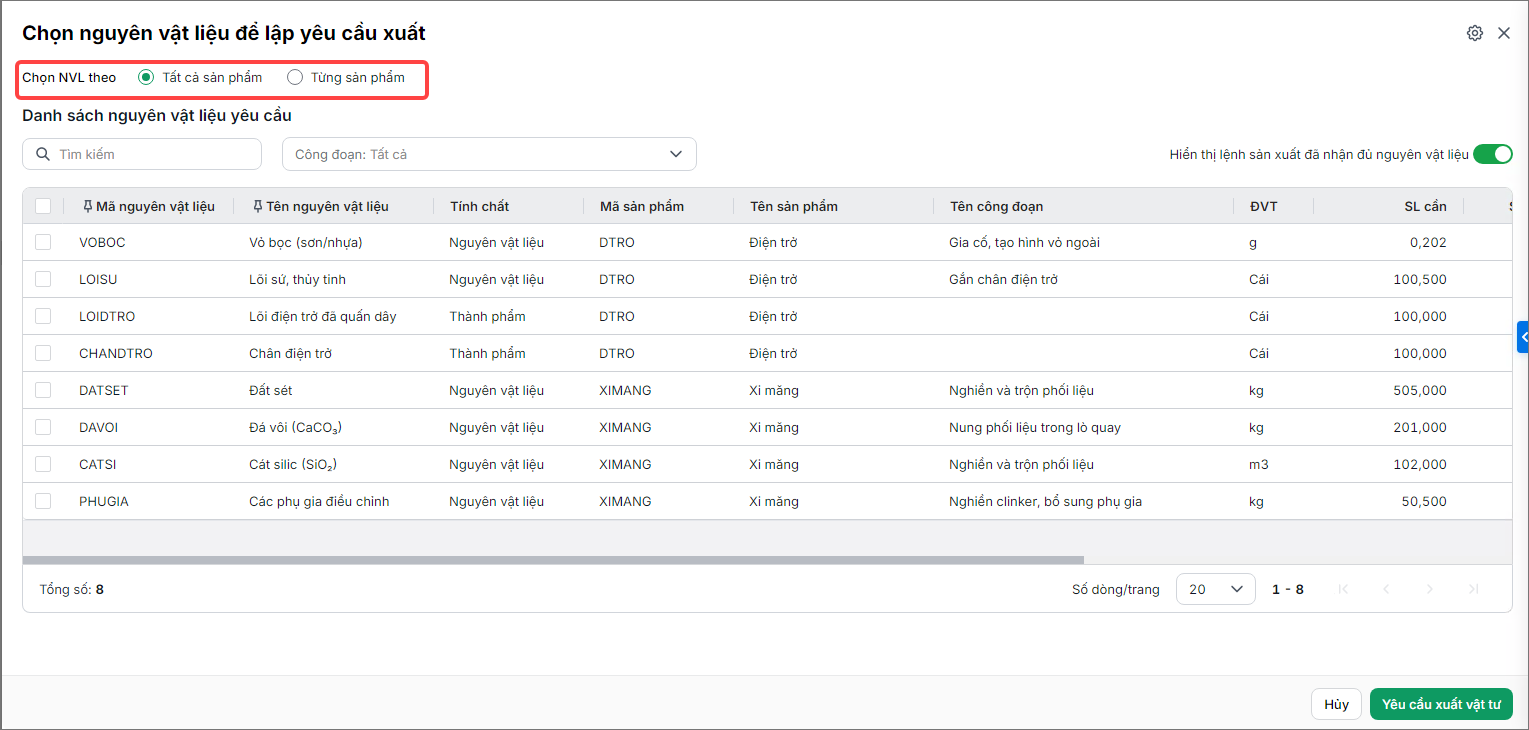Image resolution: width=1529 pixels, height=730 pixels.
Task: Click pin icon on Tên nguyên vật liệu column
Action: [258, 206]
